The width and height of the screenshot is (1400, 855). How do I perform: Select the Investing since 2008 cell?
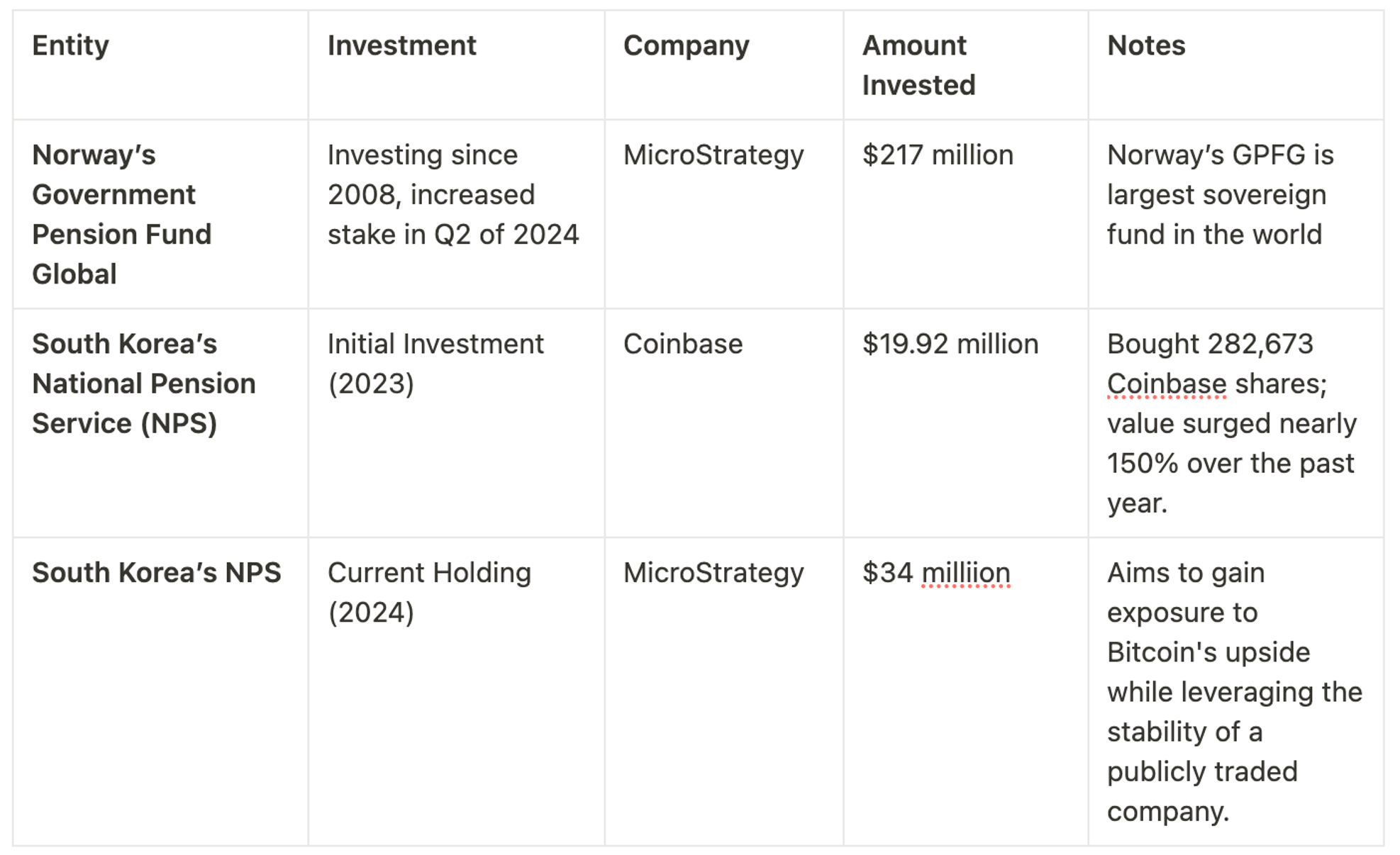coord(456,214)
